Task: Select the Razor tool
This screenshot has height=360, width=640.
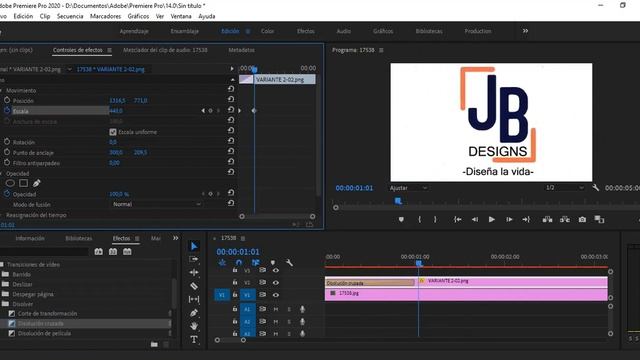Action: click(194, 286)
